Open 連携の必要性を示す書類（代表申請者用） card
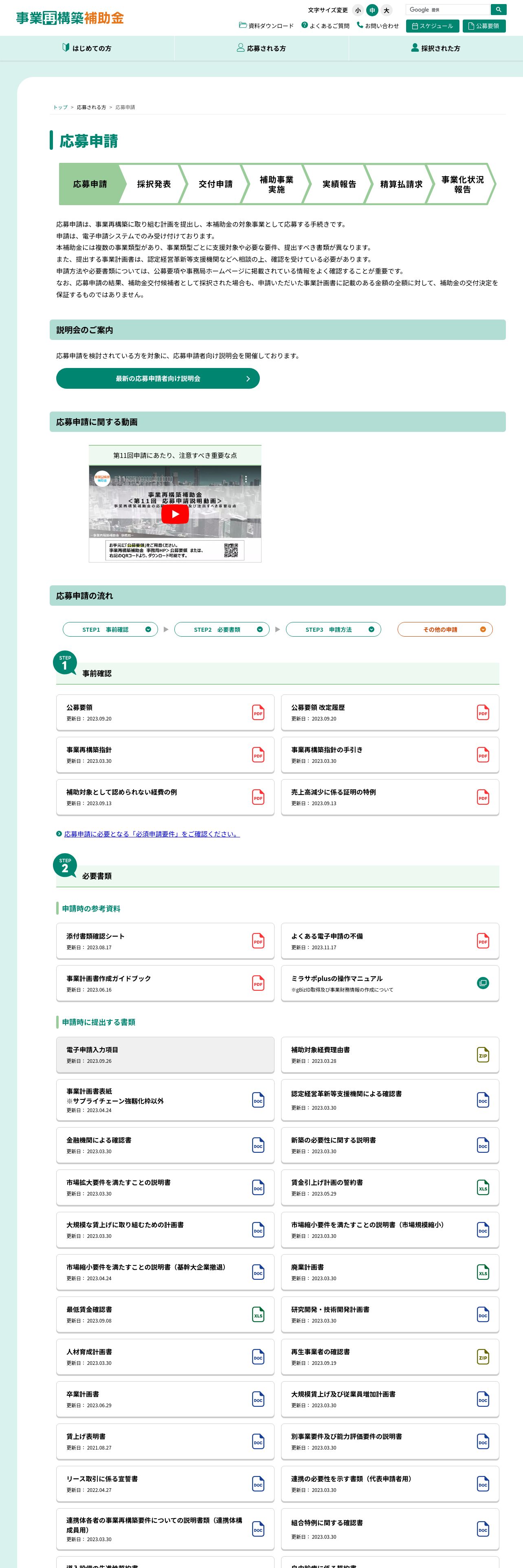This screenshot has width=523, height=1568. pyautogui.click(x=390, y=1484)
